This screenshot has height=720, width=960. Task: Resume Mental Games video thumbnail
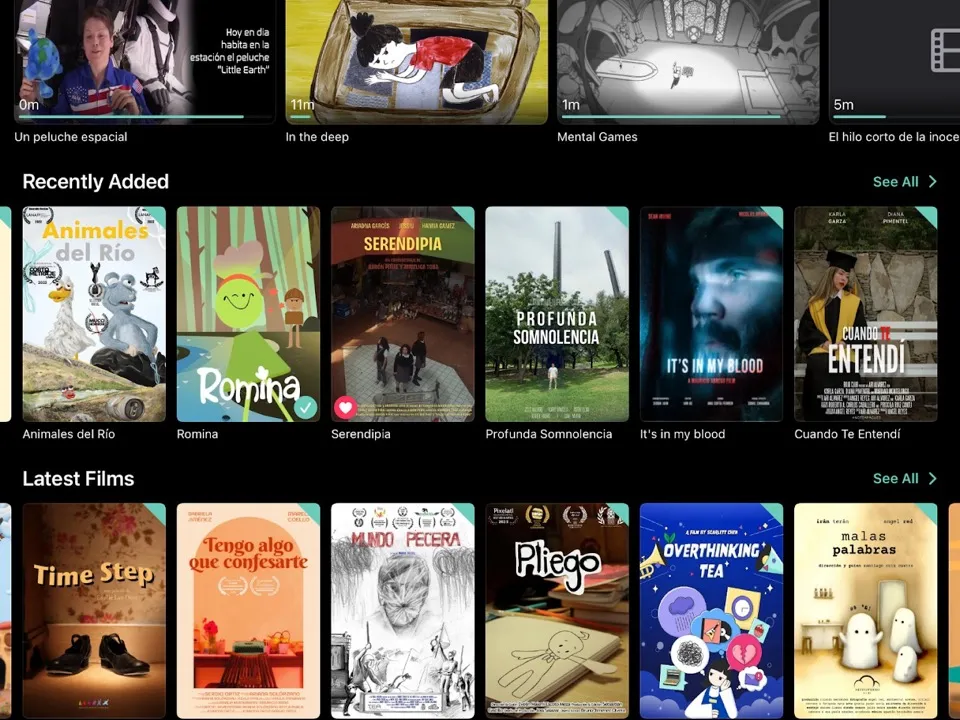(x=688, y=61)
